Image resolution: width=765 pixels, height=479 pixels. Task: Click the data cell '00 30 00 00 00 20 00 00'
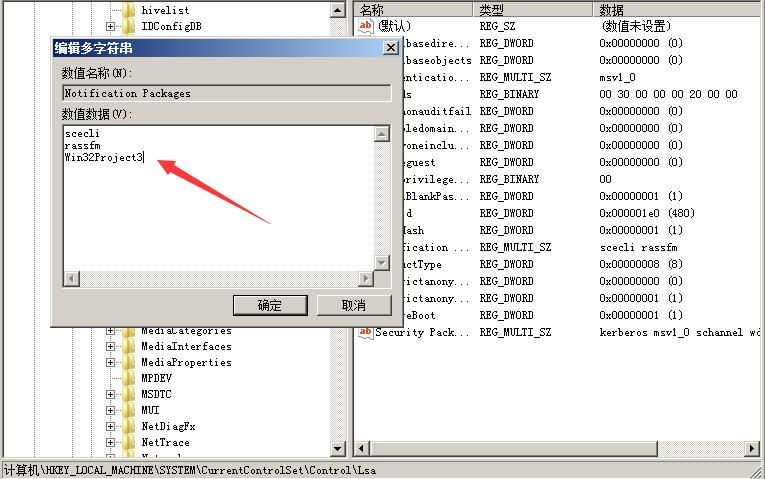point(668,94)
